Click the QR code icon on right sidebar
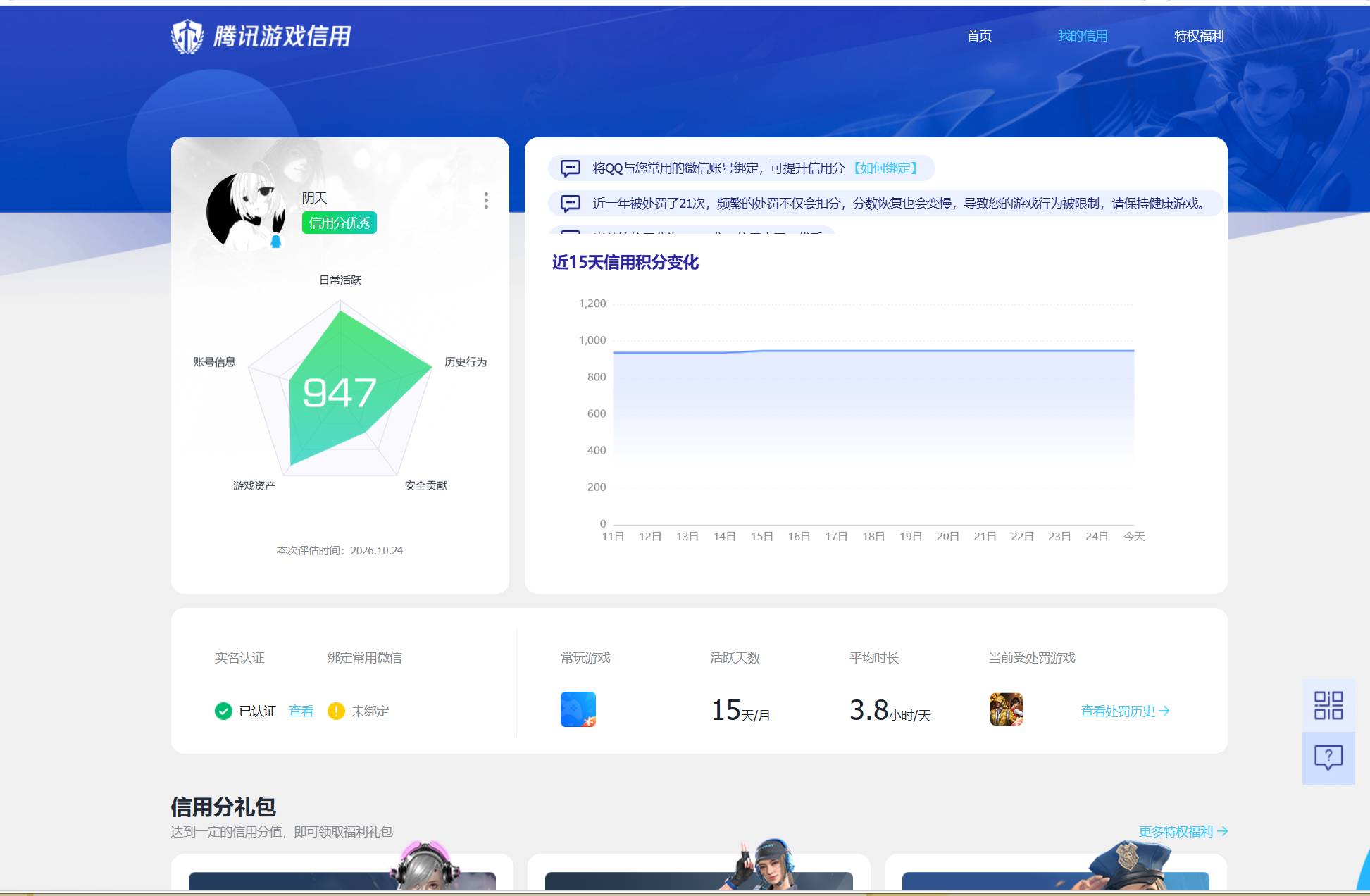Screen dimensions: 1370x896 pyautogui.click(x=1328, y=705)
